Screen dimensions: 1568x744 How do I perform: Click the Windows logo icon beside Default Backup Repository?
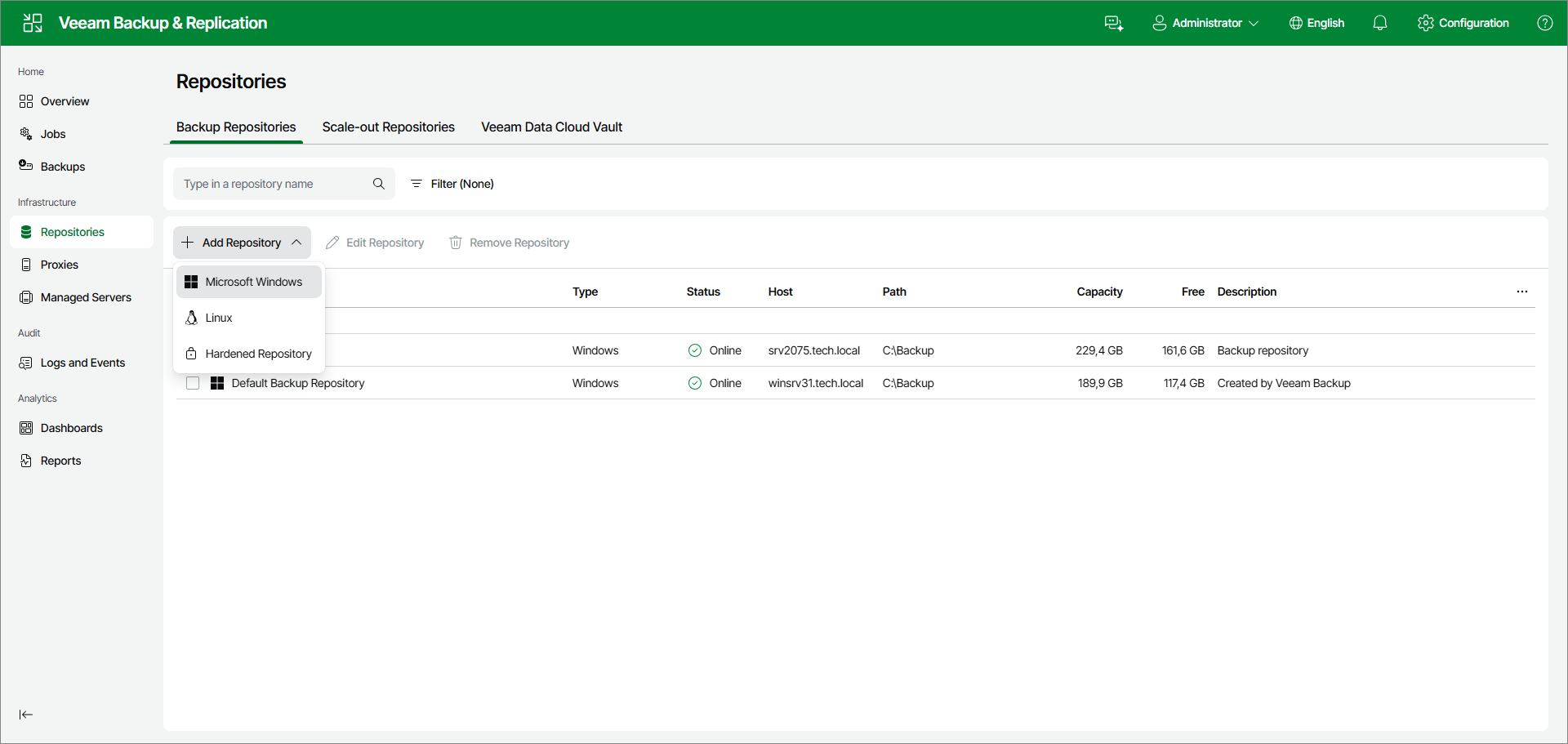click(217, 383)
